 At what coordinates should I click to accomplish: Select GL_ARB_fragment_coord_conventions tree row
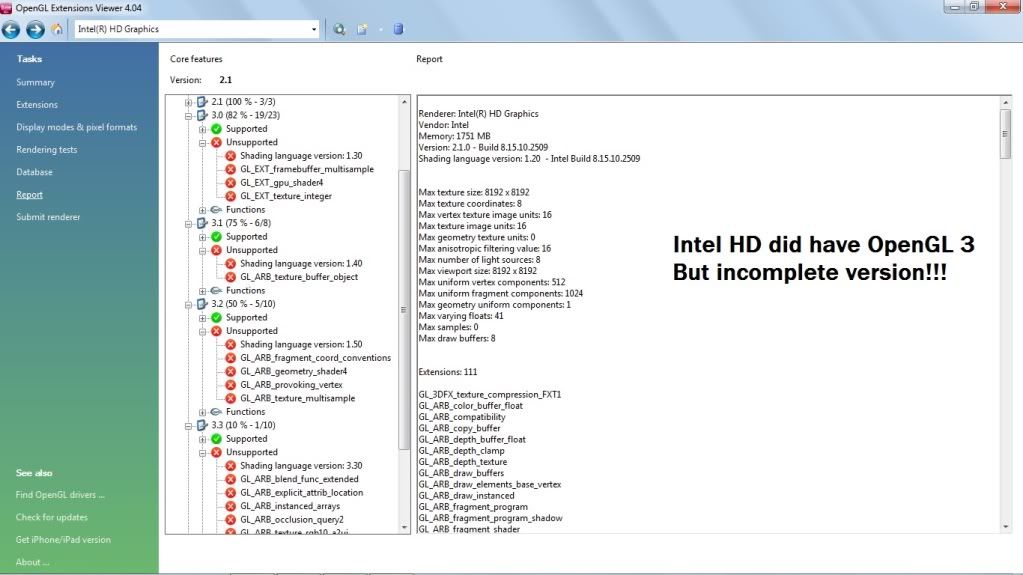coord(315,358)
